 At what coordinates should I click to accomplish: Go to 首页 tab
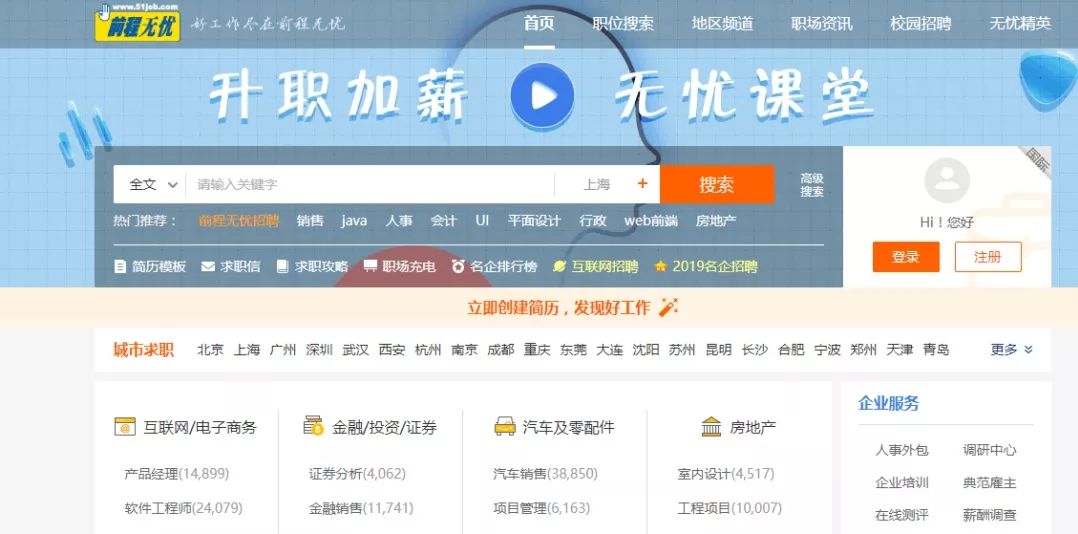539,23
